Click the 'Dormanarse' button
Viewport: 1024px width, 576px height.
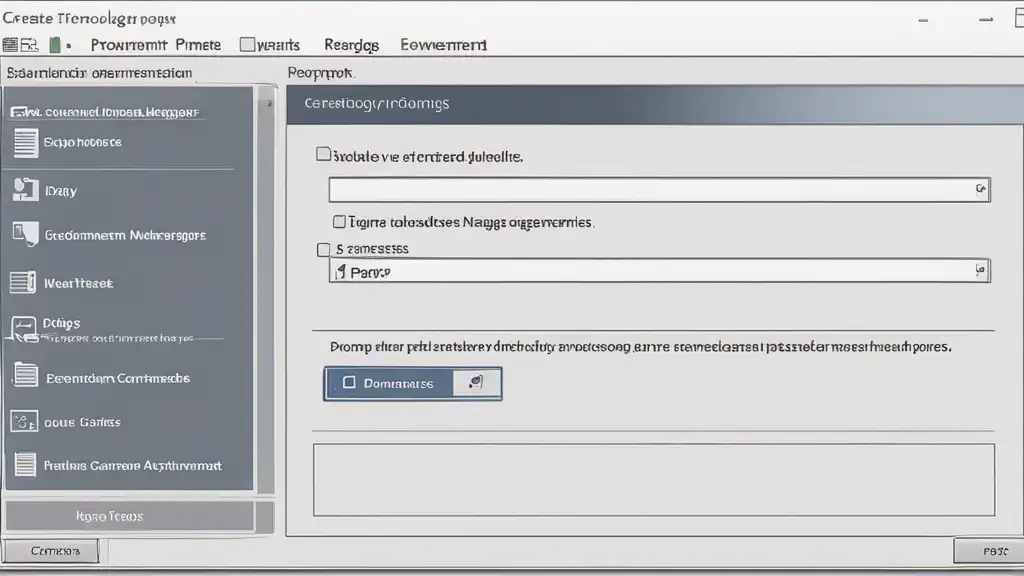coord(413,383)
